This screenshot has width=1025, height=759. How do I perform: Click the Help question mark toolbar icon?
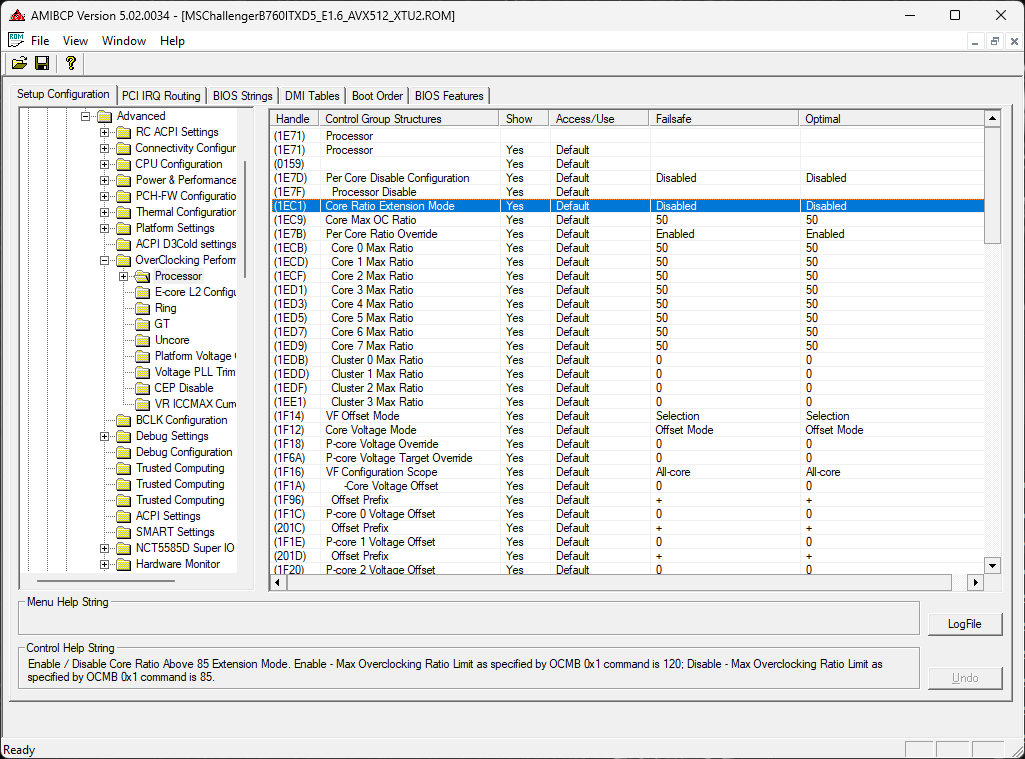pyautogui.click(x=71, y=63)
